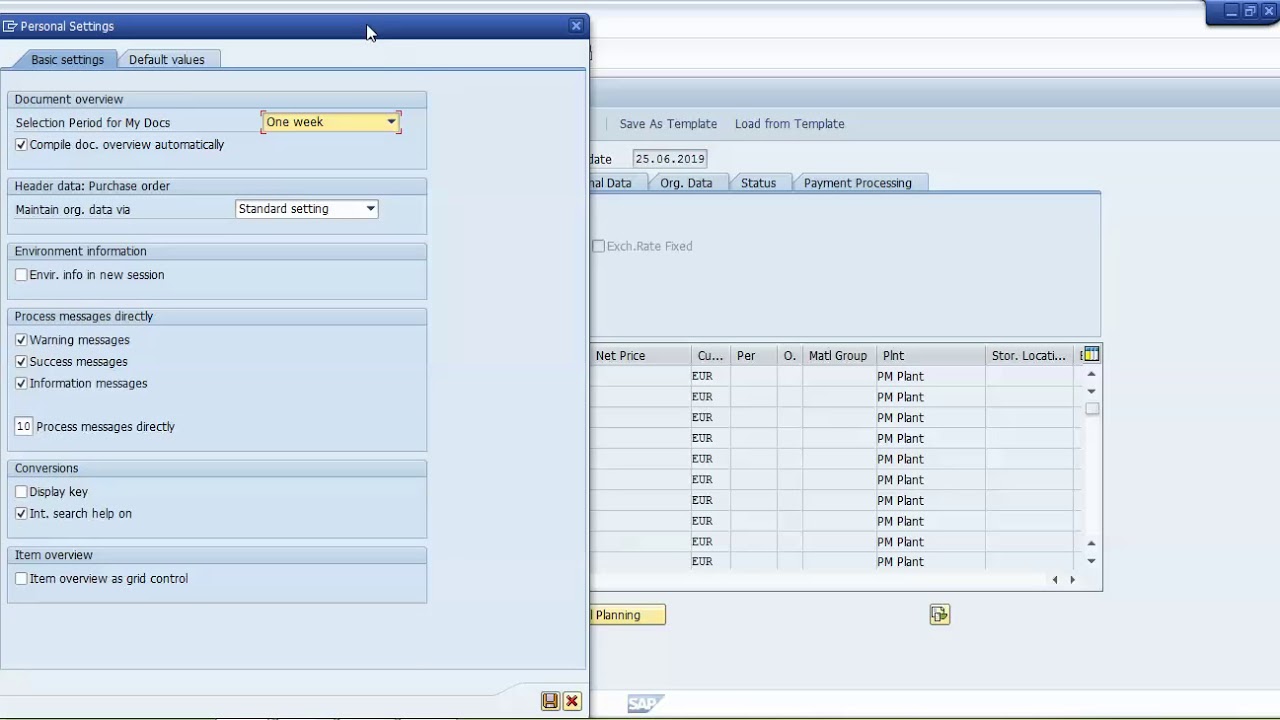
Task: Enable Envir. info in new session
Action: point(21,275)
